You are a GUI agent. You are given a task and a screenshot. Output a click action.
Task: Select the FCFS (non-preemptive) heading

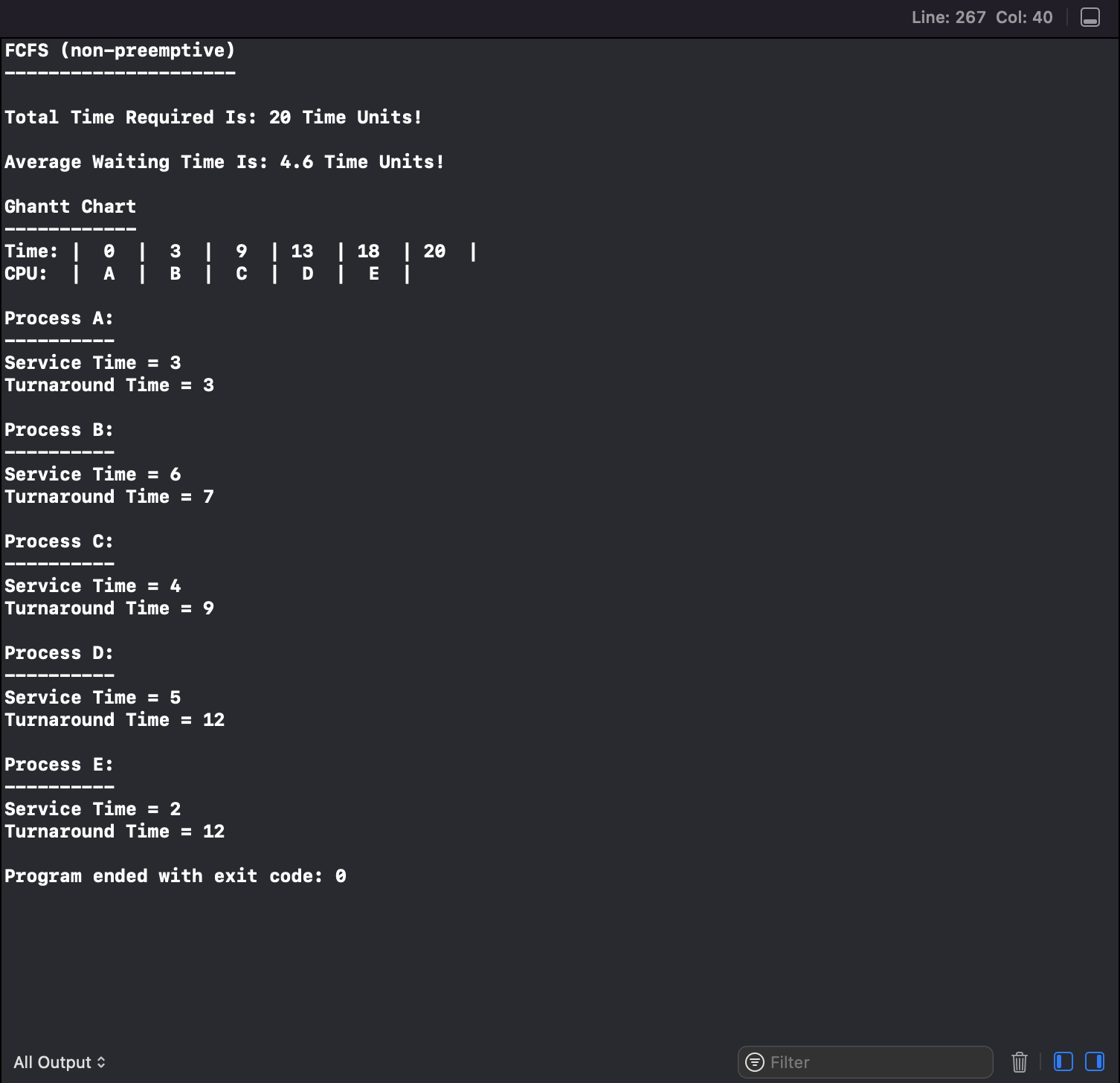tap(119, 51)
